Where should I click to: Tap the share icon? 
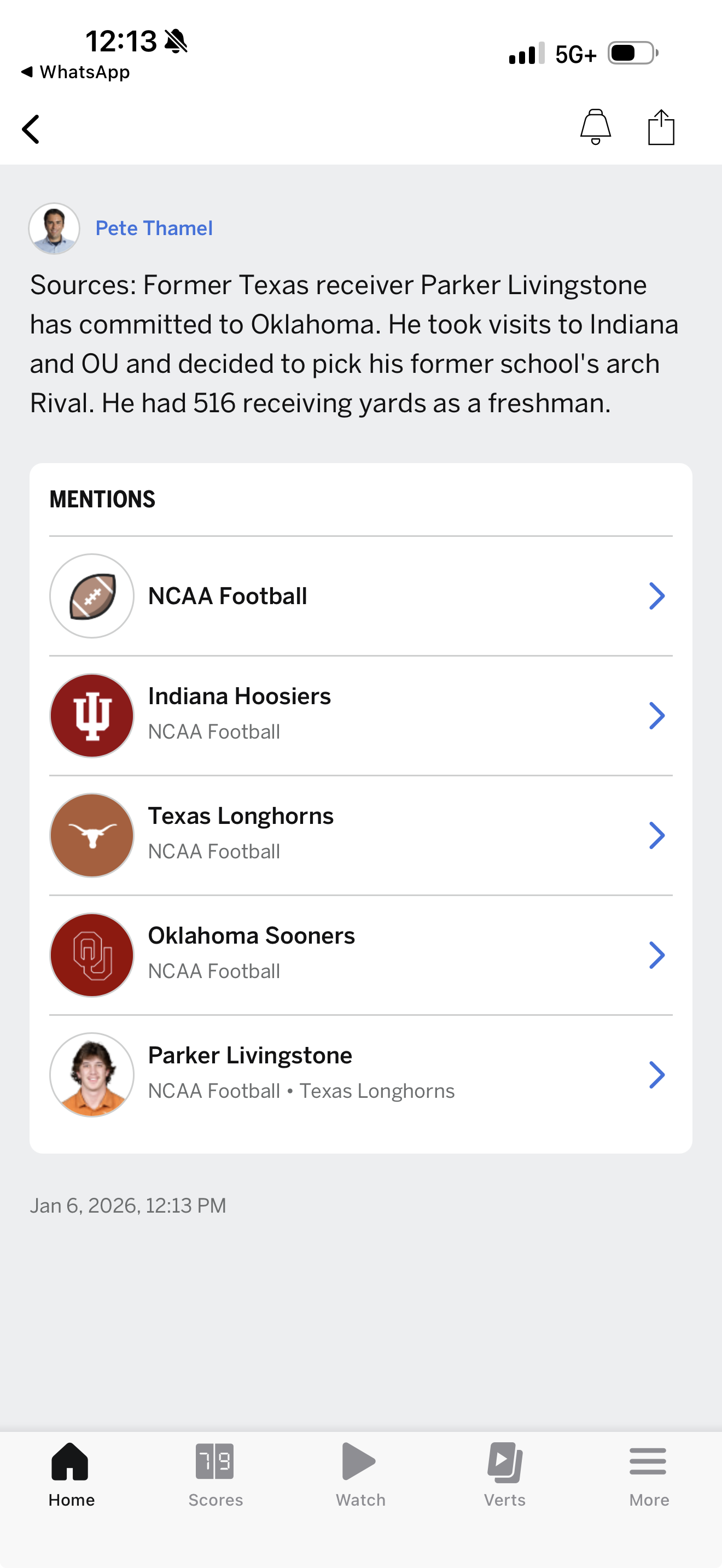pyautogui.click(x=661, y=127)
